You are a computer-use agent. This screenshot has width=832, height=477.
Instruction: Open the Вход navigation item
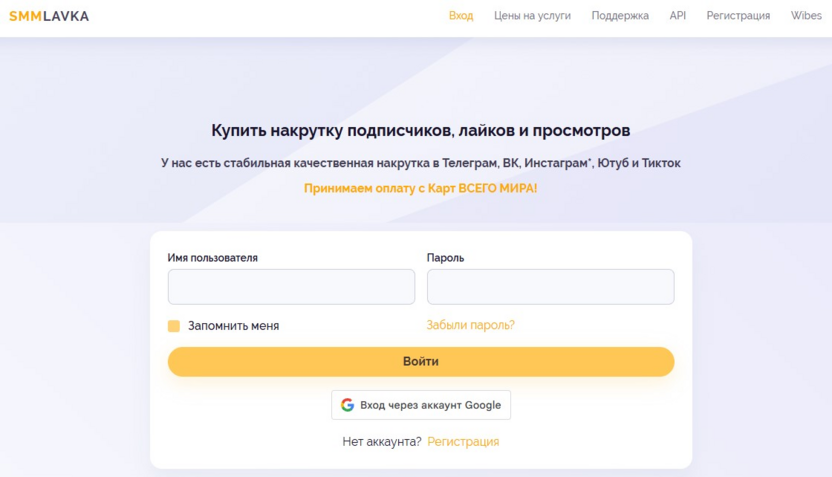pyautogui.click(x=461, y=16)
